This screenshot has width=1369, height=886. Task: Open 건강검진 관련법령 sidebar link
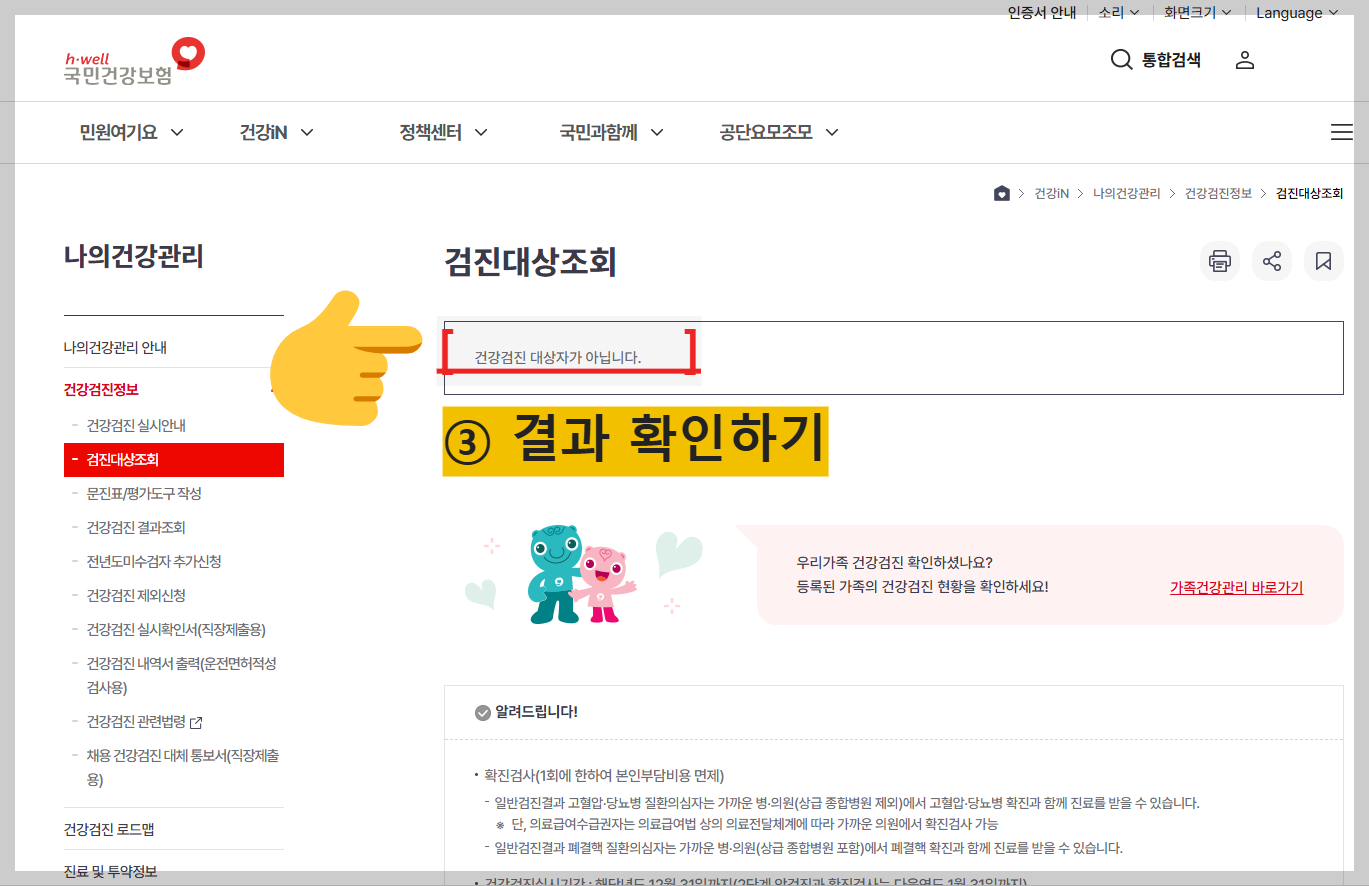[136, 722]
